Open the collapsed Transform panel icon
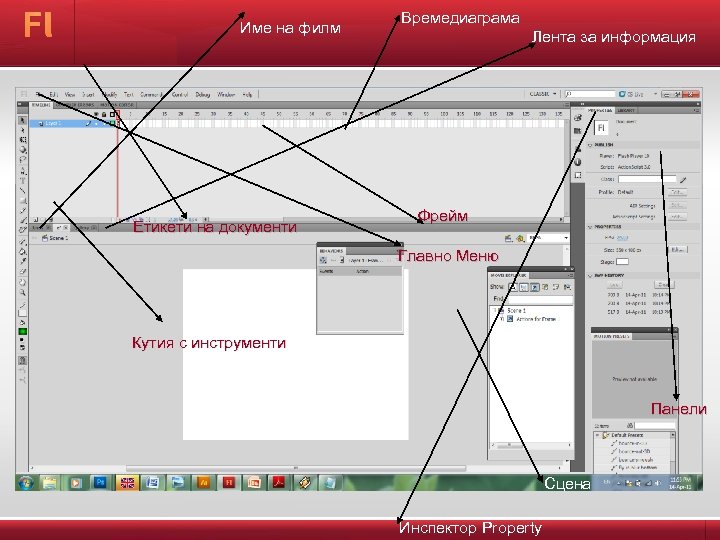Viewport: 720px width, 540px height. pyautogui.click(x=578, y=175)
